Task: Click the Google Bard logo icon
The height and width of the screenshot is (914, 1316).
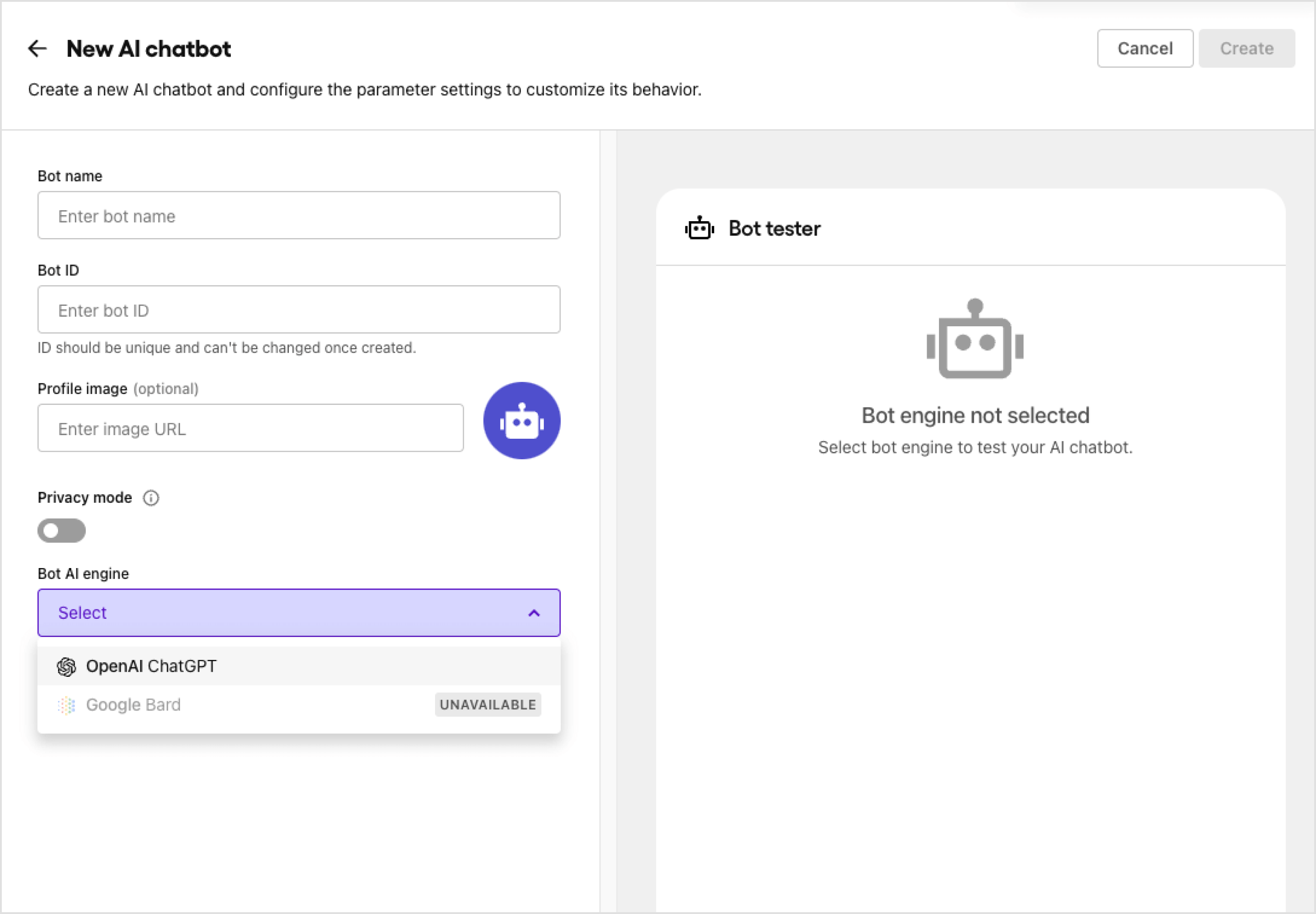Action: point(66,706)
